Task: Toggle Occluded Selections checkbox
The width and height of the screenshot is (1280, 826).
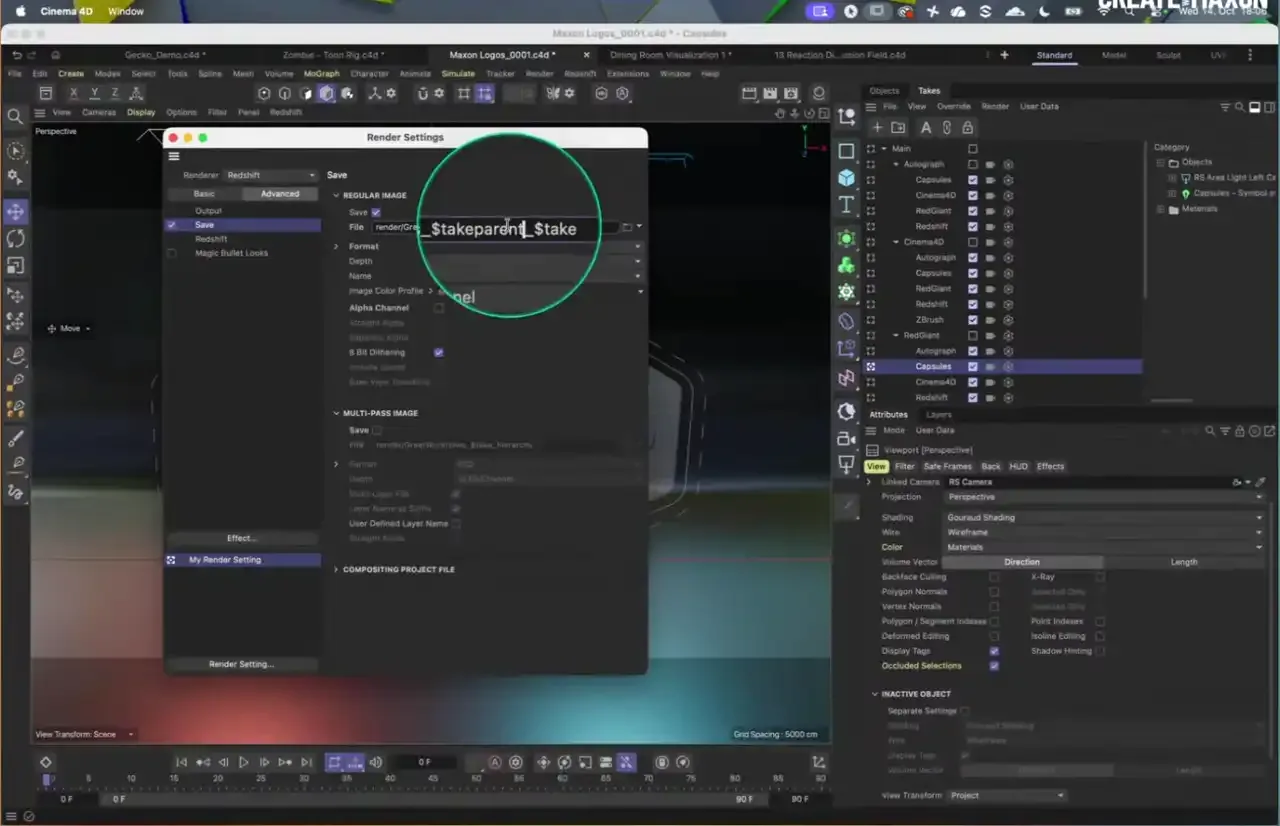Action: tap(994, 666)
